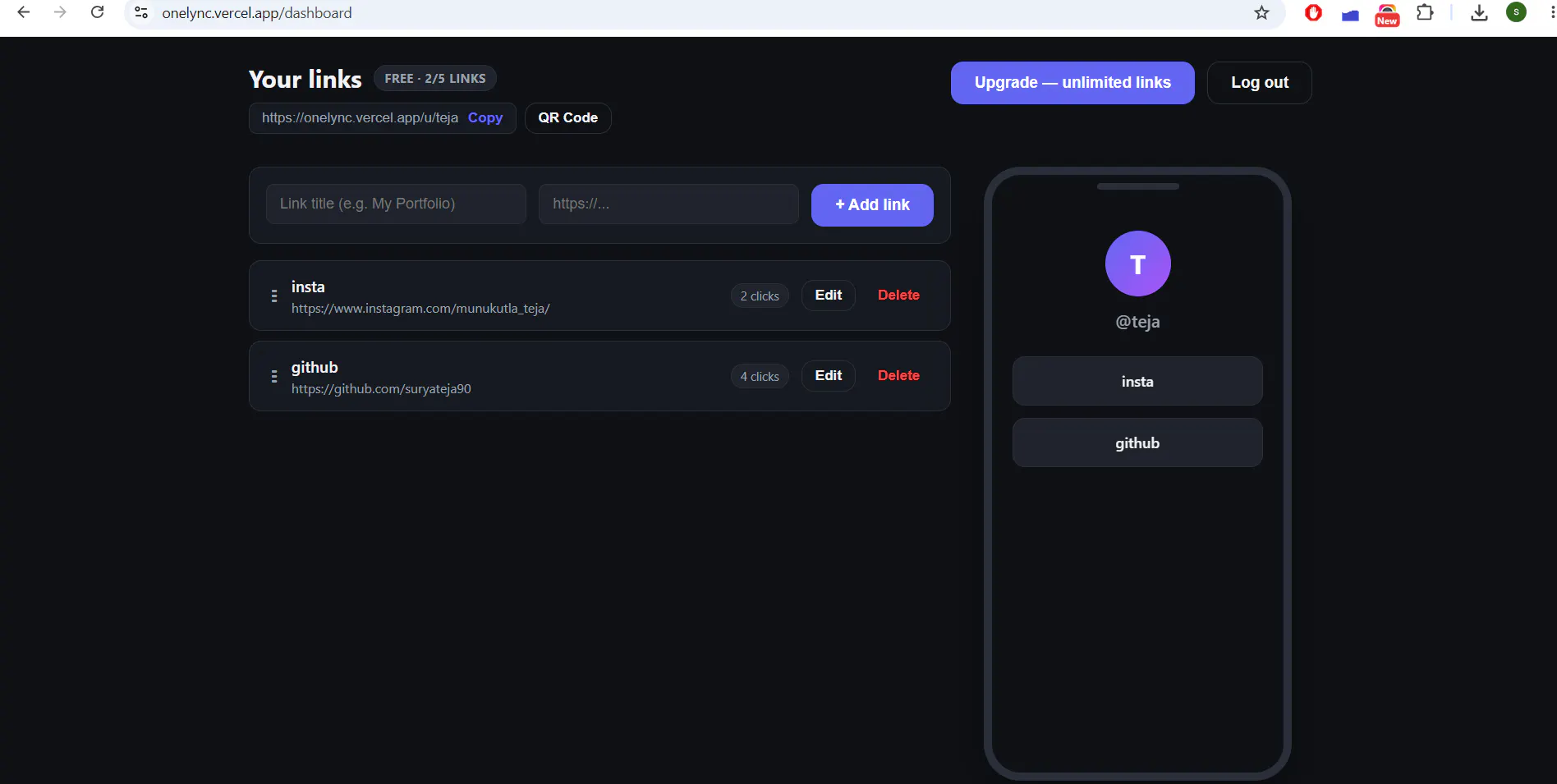
Task: Open site information icon in address bar
Action: click(x=141, y=12)
